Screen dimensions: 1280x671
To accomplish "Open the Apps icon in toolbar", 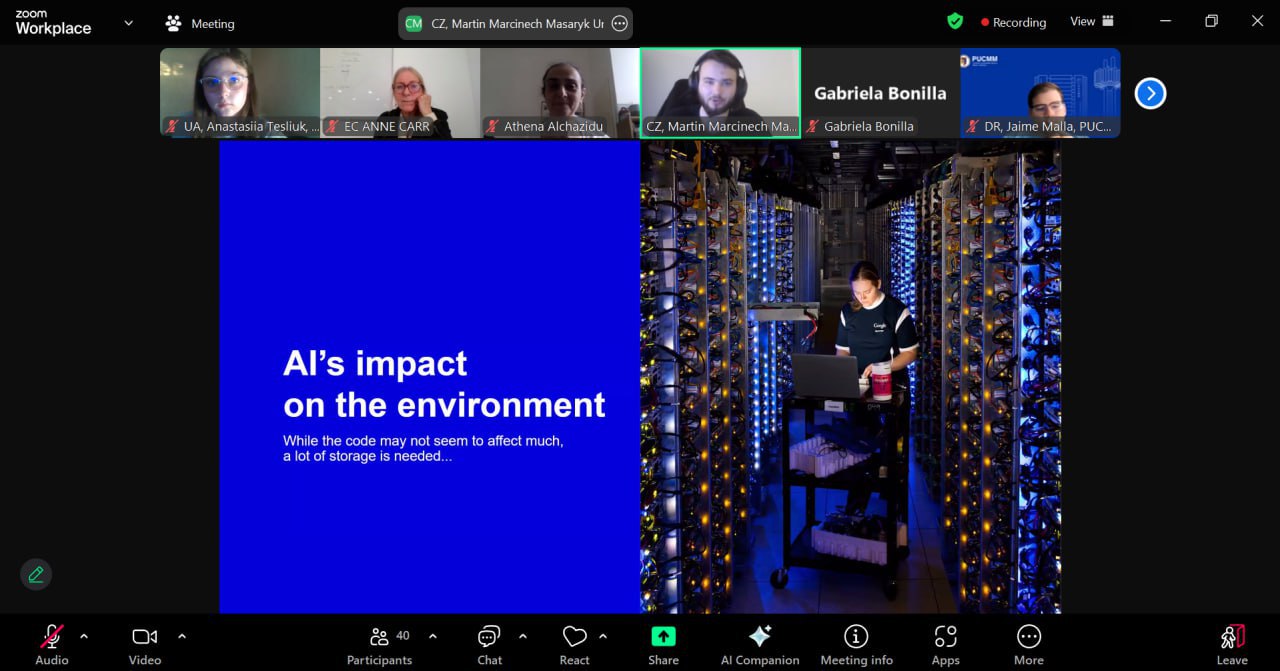I will pyautogui.click(x=945, y=637).
